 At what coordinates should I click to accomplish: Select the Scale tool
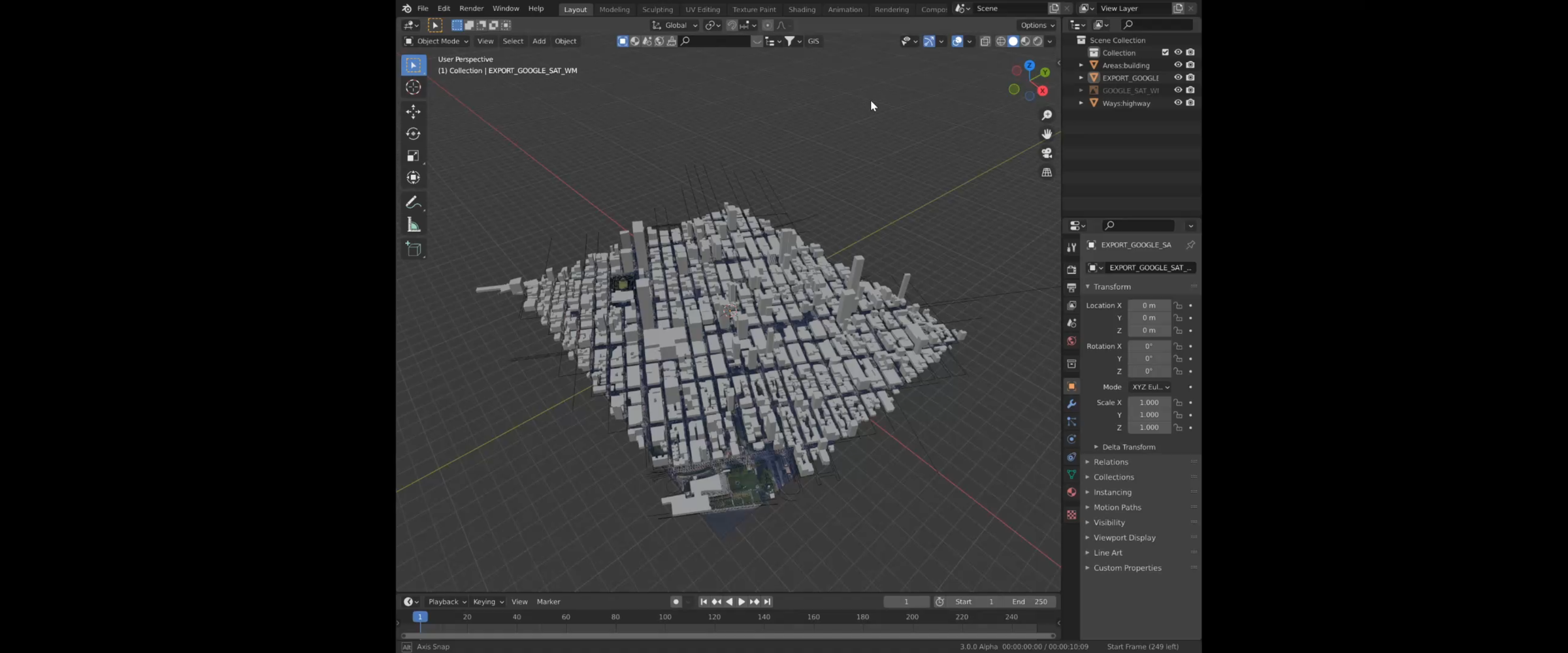413,156
